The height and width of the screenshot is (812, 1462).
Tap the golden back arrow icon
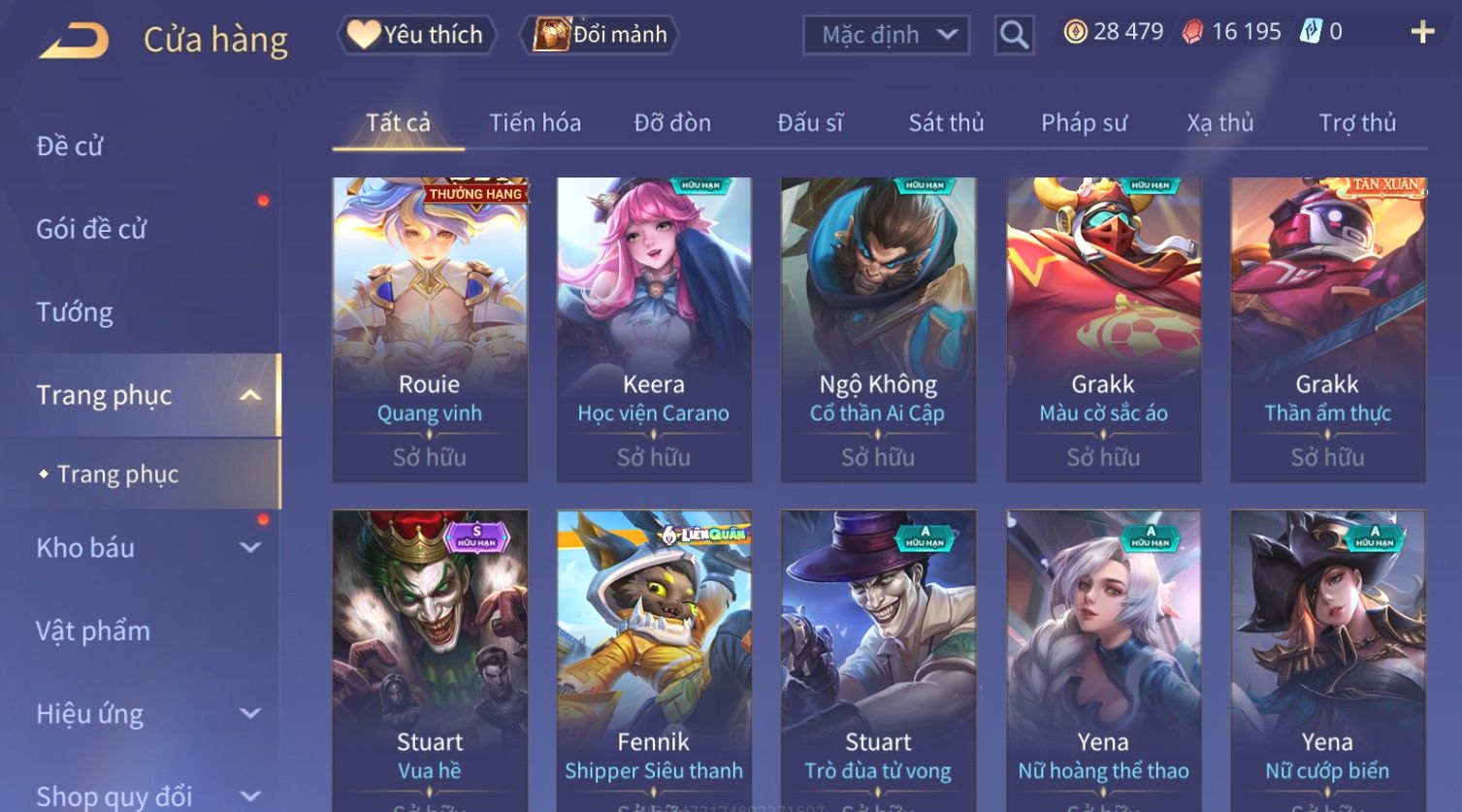click(75, 41)
